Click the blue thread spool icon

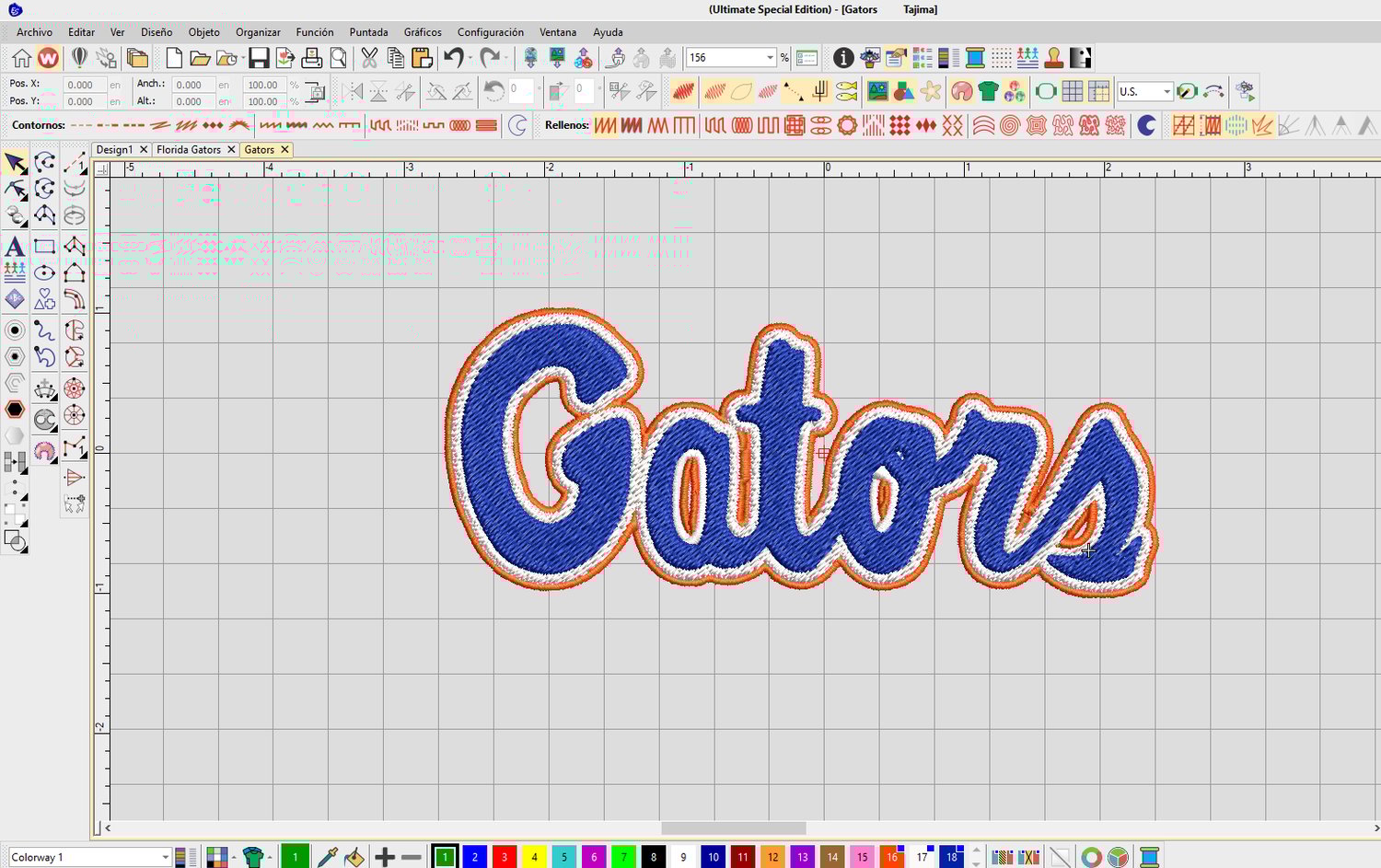click(x=975, y=58)
